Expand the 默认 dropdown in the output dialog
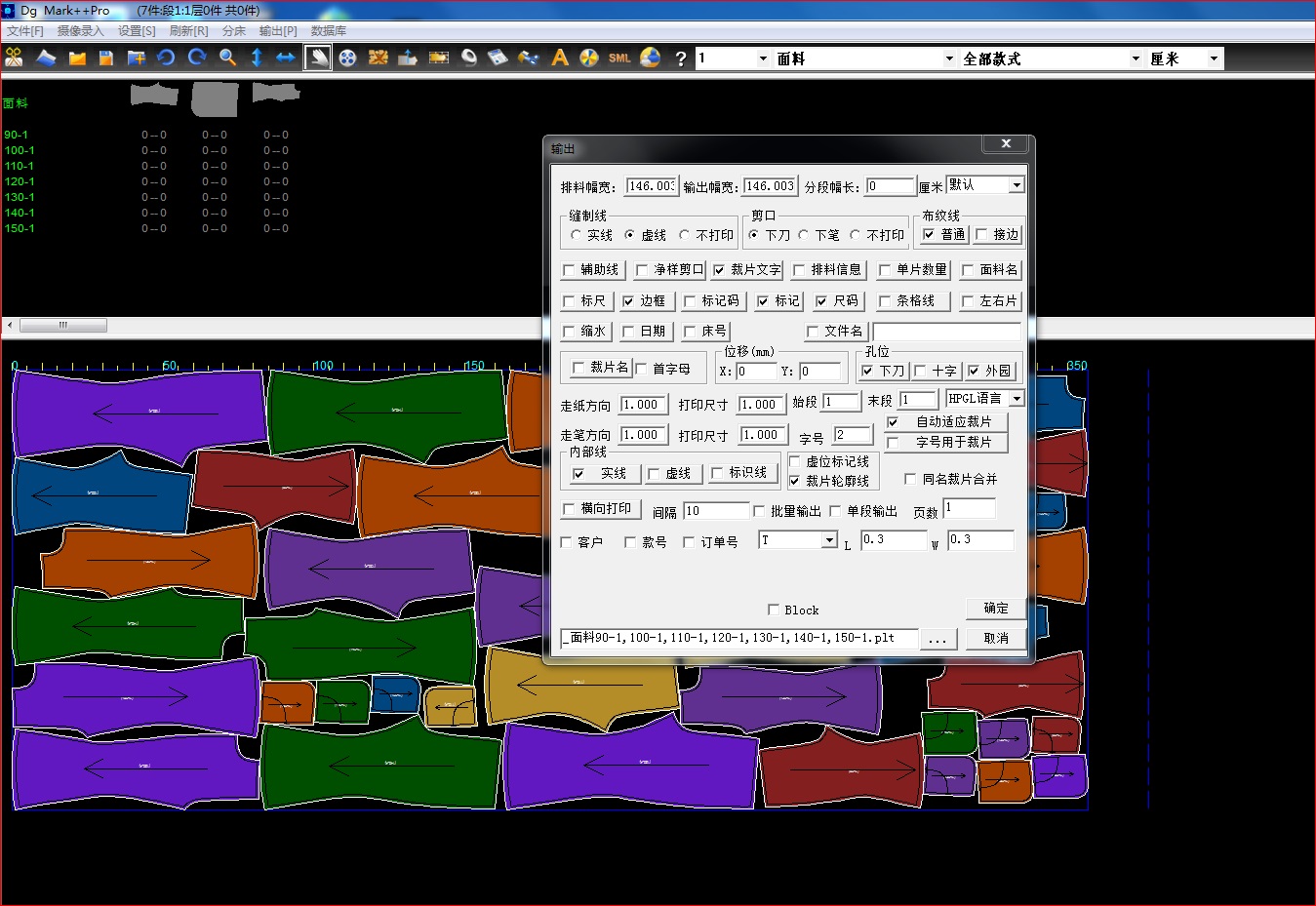This screenshot has height=906, width=1316. (1017, 185)
